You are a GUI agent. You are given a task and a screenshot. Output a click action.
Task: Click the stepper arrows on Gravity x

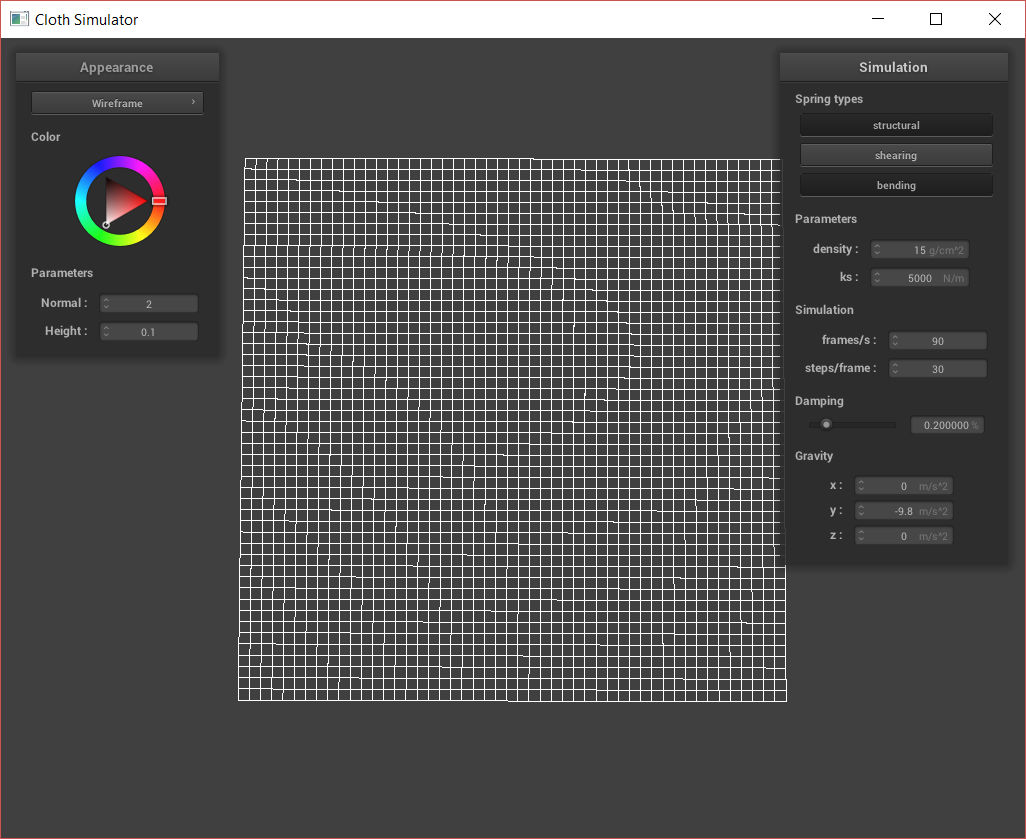click(861, 486)
